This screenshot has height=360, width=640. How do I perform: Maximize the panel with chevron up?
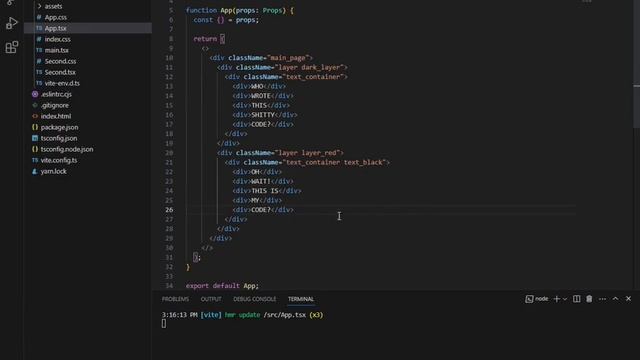point(616,299)
